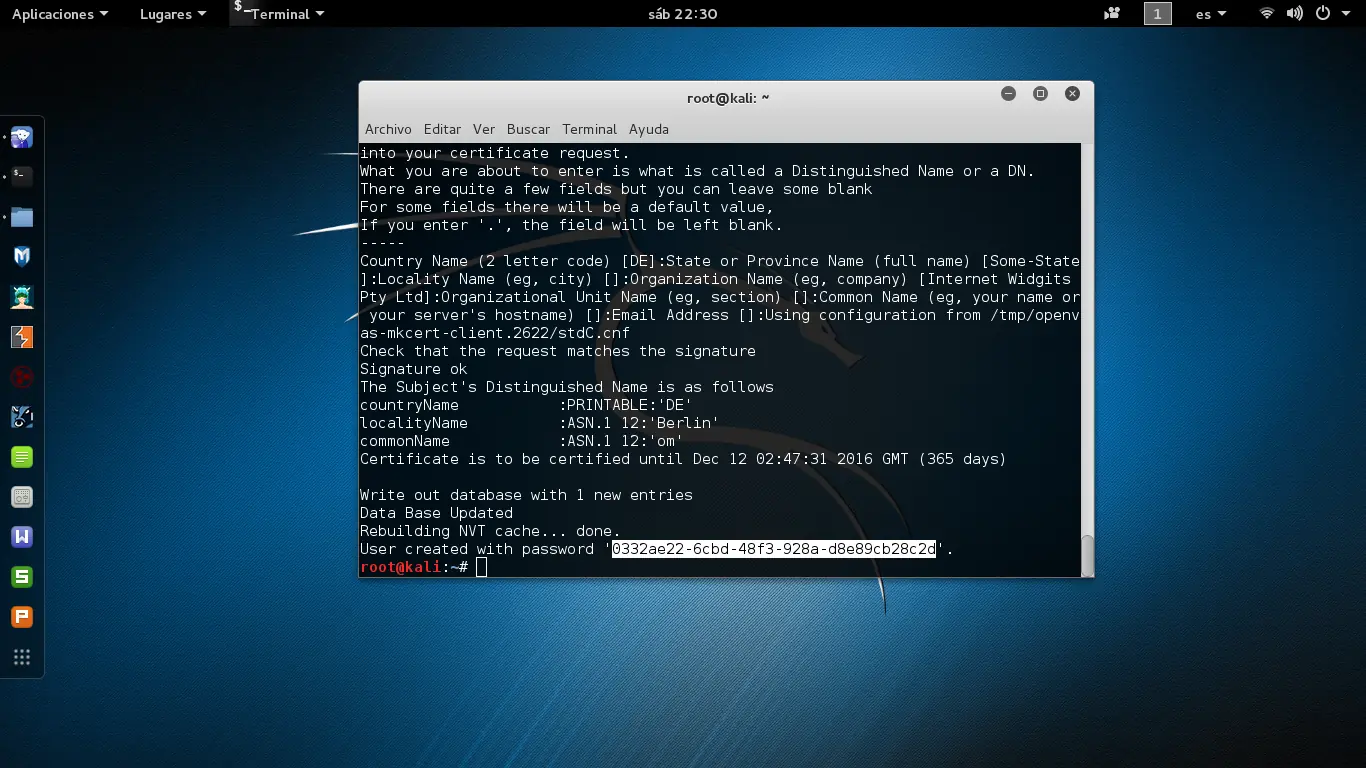Open the Buscar menu
This screenshot has height=768, width=1366.
point(528,129)
